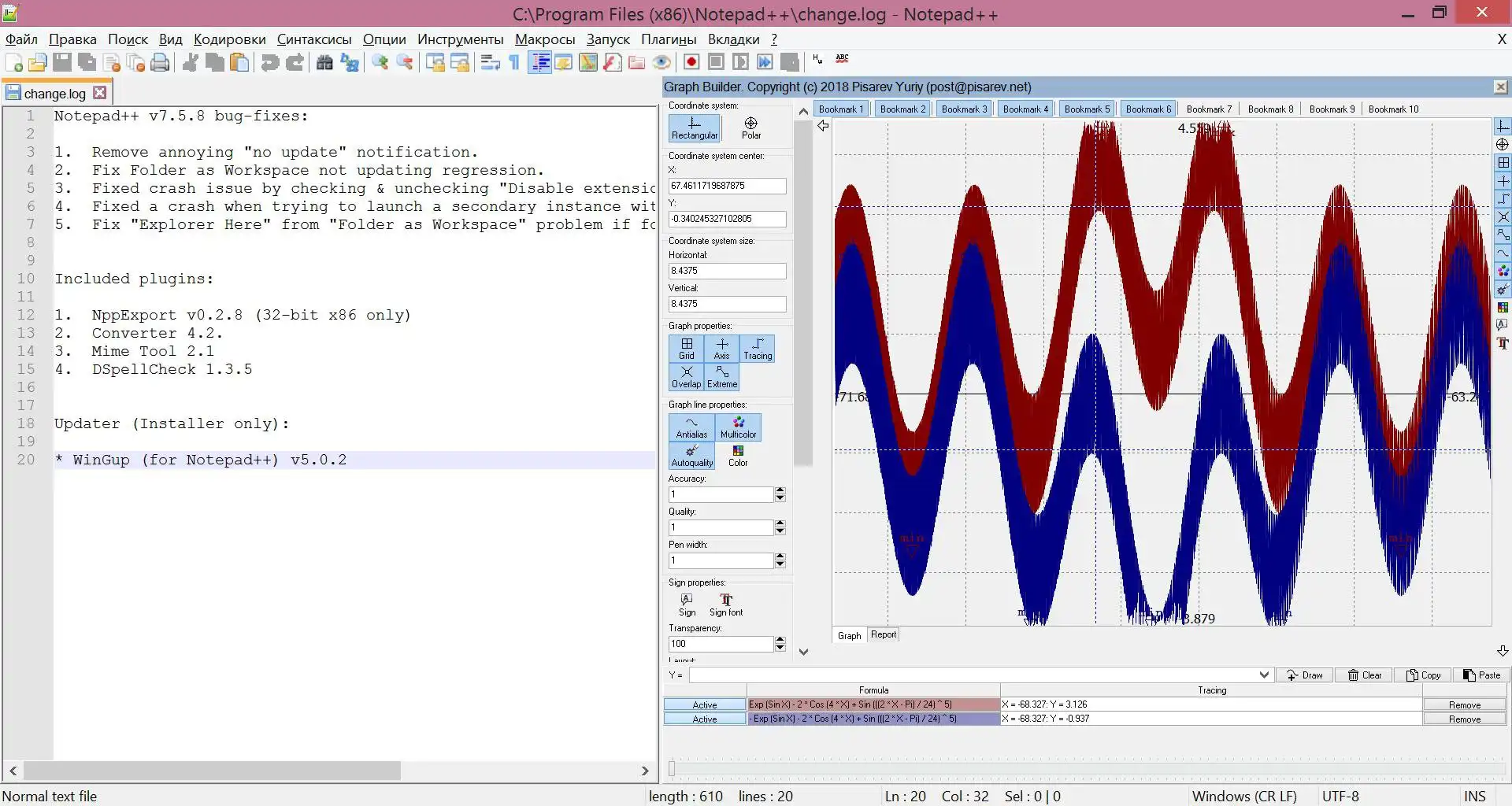Close the change.log document tab
1512x806 pixels.
click(x=99, y=93)
